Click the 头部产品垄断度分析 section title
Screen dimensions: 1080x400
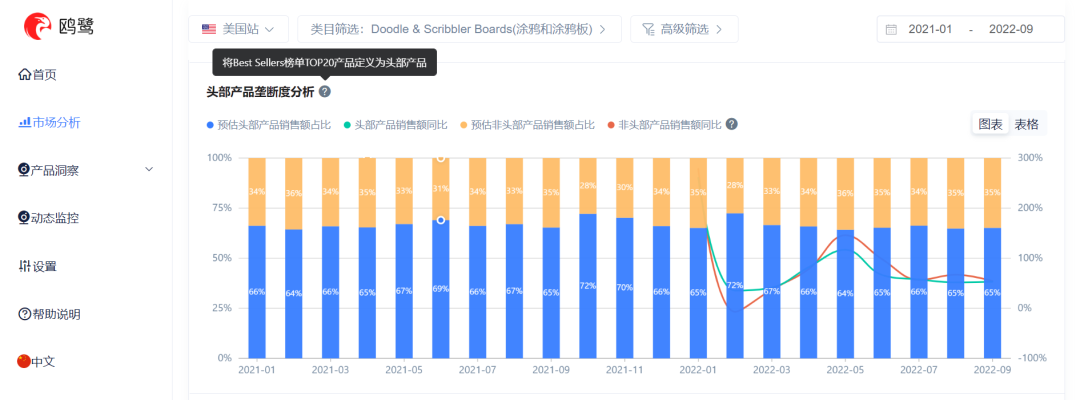[x=260, y=92]
